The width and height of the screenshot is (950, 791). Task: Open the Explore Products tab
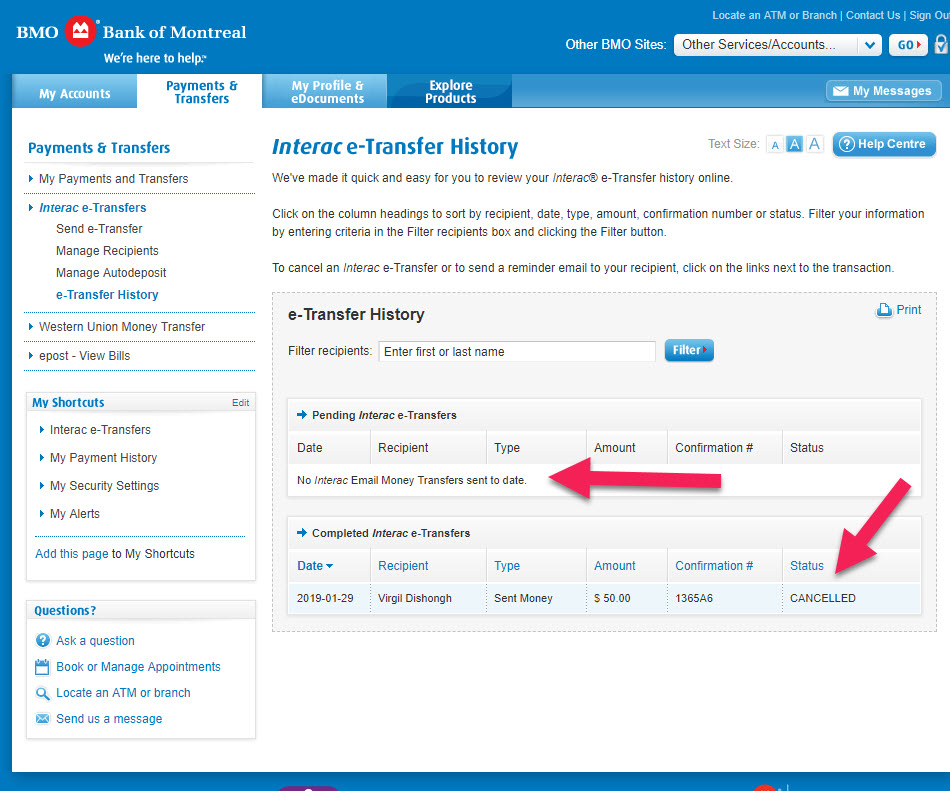point(450,92)
